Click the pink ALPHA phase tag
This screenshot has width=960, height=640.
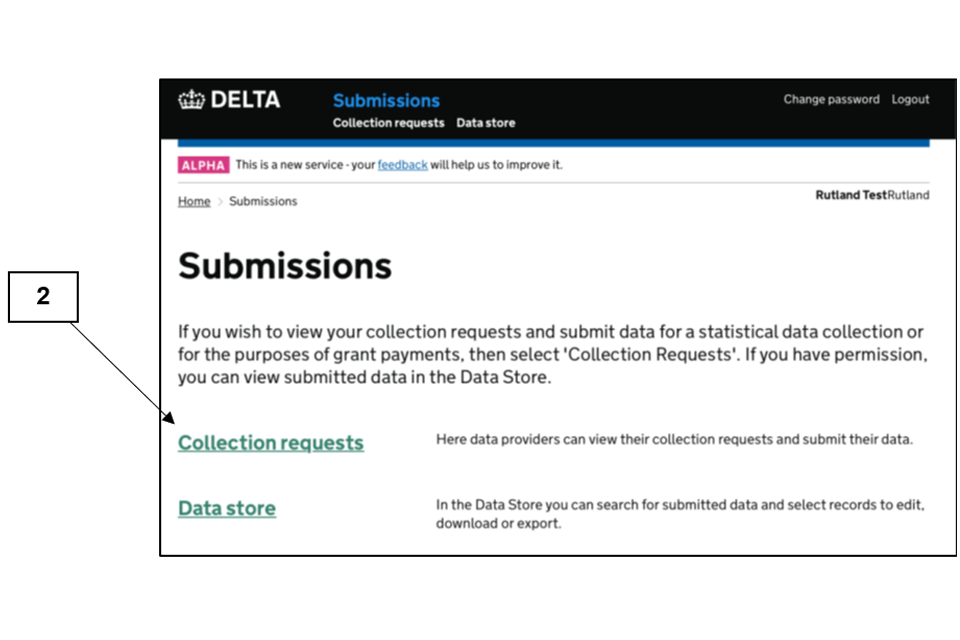coord(203,165)
